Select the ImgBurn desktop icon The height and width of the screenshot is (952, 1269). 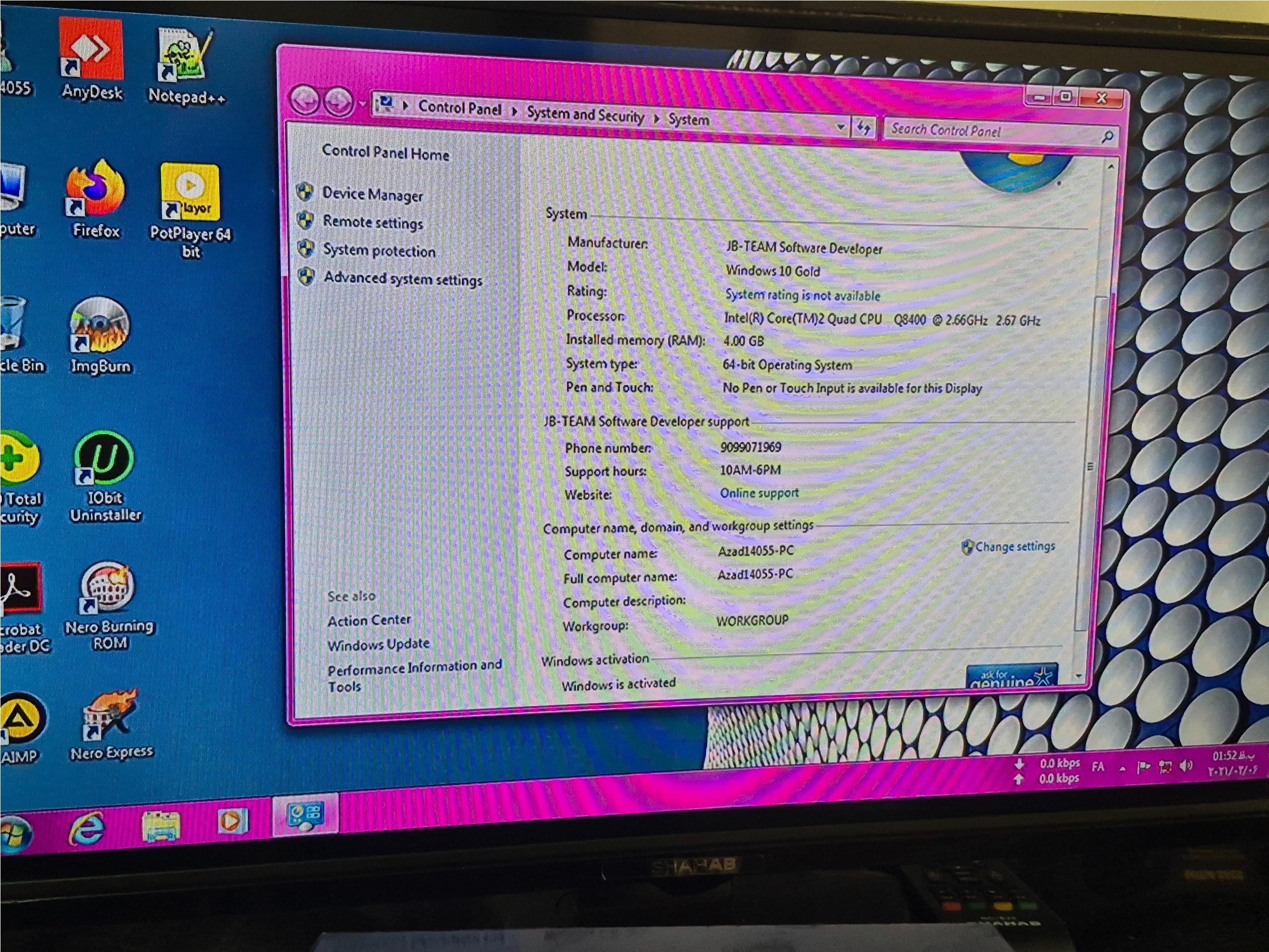coord(101,336)
